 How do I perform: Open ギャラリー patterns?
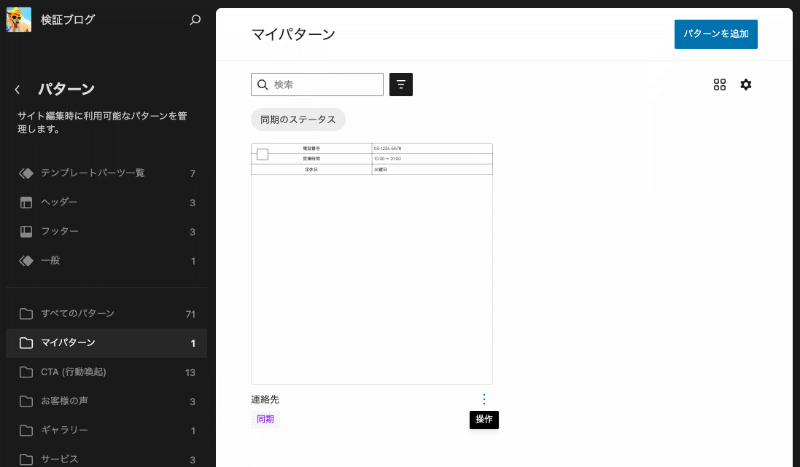106,430
